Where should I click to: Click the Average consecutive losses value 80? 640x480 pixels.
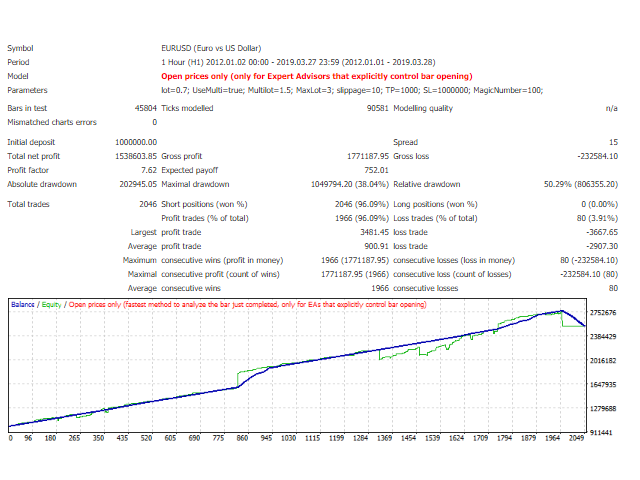click(613, 288)
